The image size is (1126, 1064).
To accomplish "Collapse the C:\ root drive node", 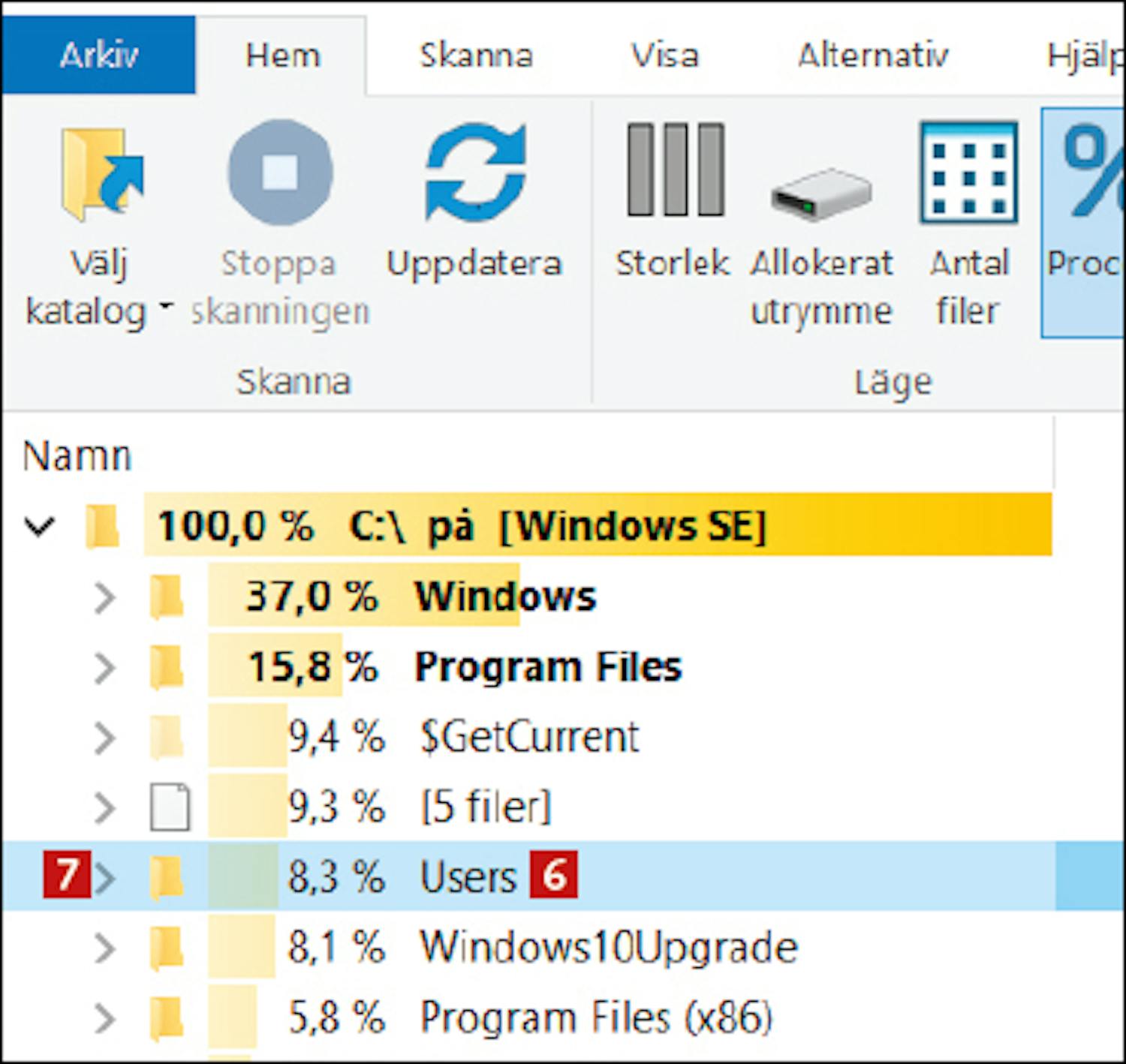I will (x=39, y=526).
